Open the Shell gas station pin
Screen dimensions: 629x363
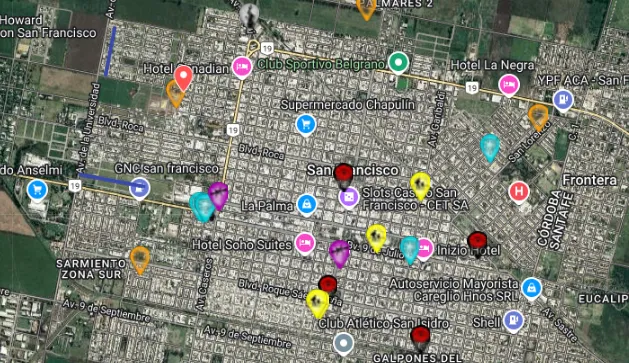point(513,321)
